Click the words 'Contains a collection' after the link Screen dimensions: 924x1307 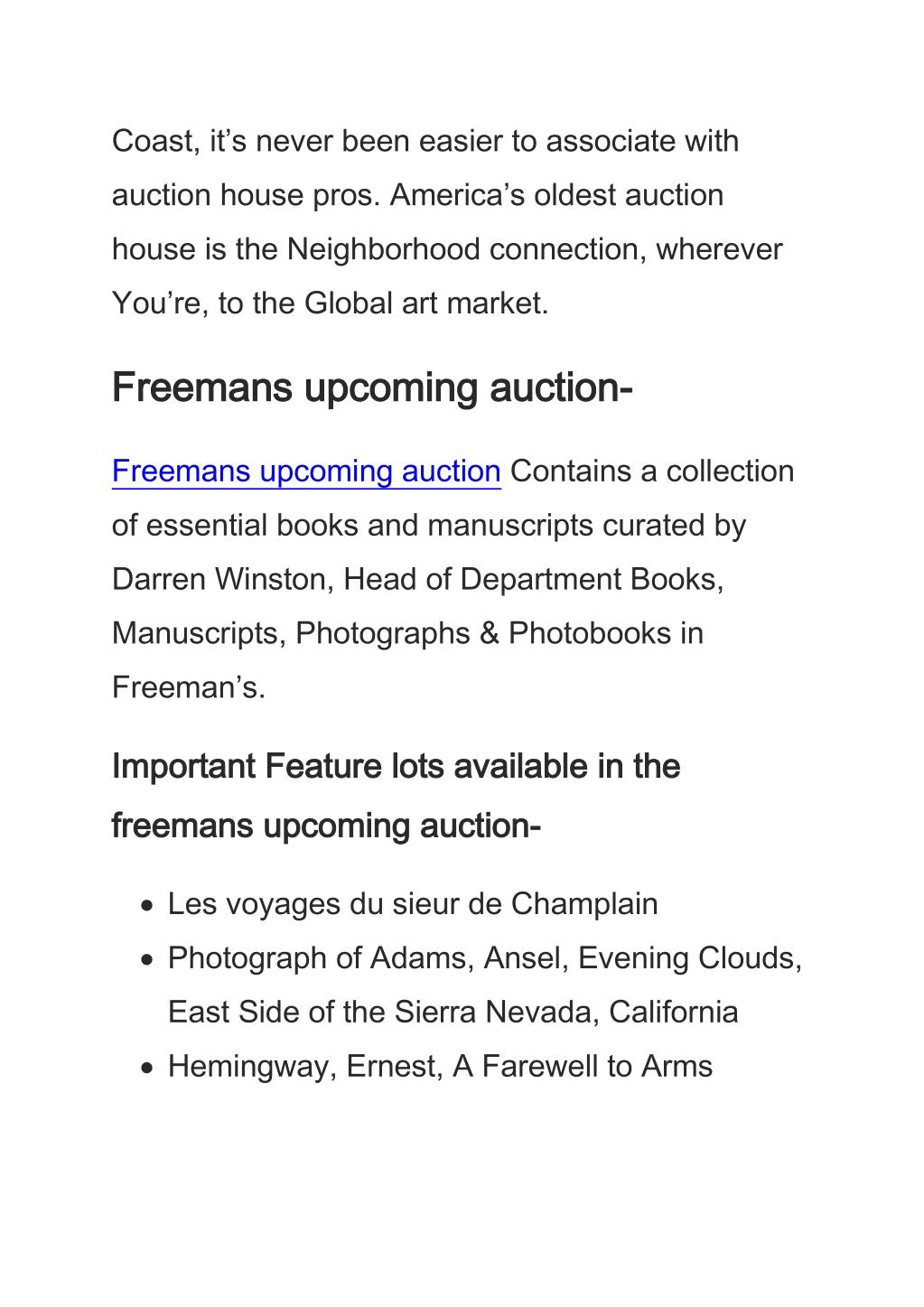pos(652,471)
